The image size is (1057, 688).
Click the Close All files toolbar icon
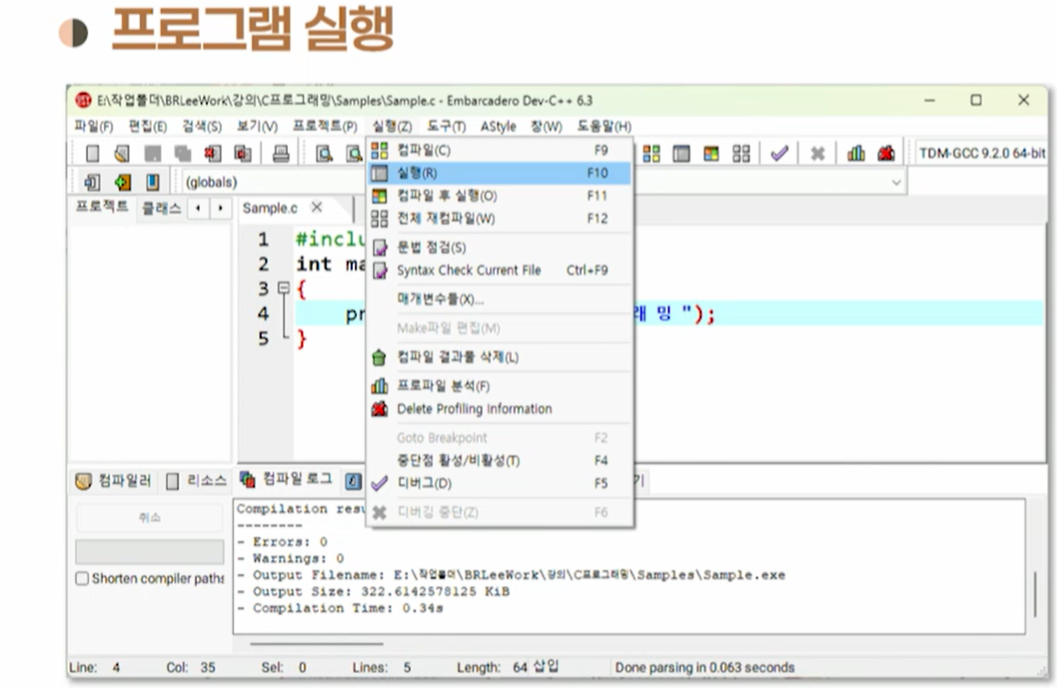(243, 154)
